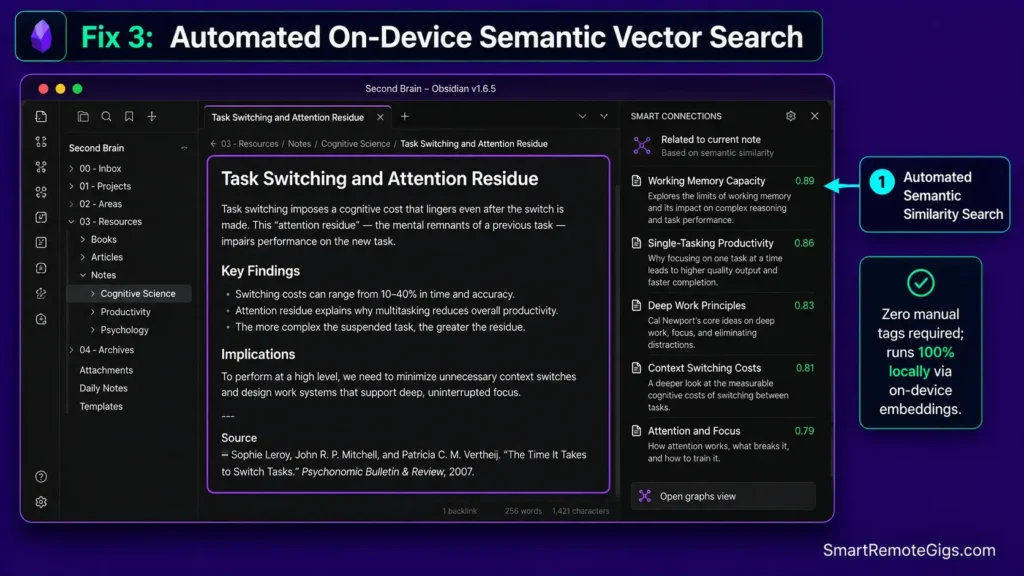Image resolution: width=1024 pixels, height=576 pixels.
Task: Click the Open graphs view button
Action: coord(724,496)
